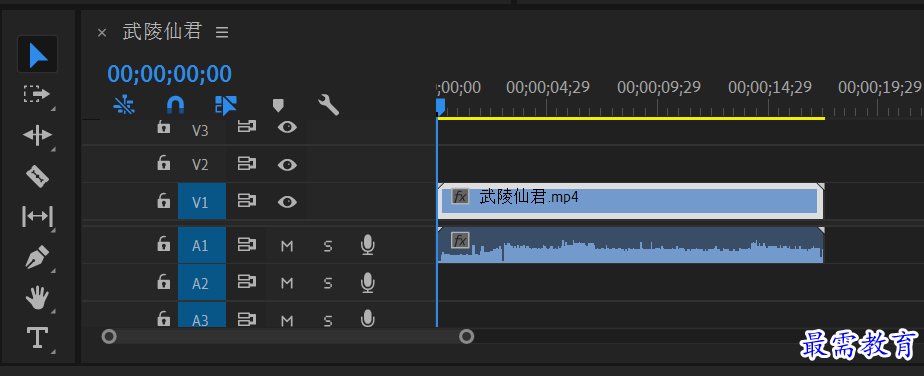Select the Ripple Edit tool

(x=37, y=135)
